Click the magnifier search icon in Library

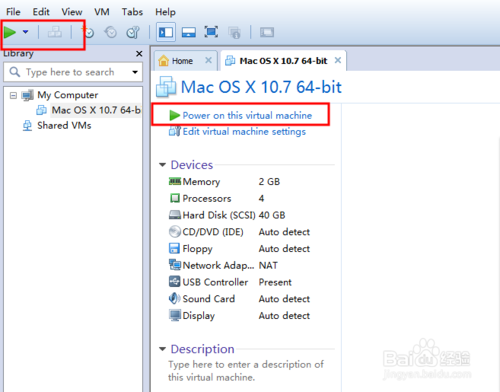[x=15, y=72]
